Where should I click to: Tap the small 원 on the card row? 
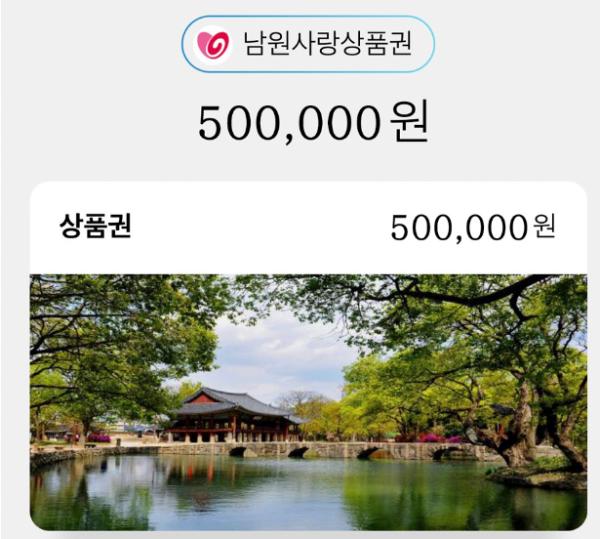coord(545,226)
